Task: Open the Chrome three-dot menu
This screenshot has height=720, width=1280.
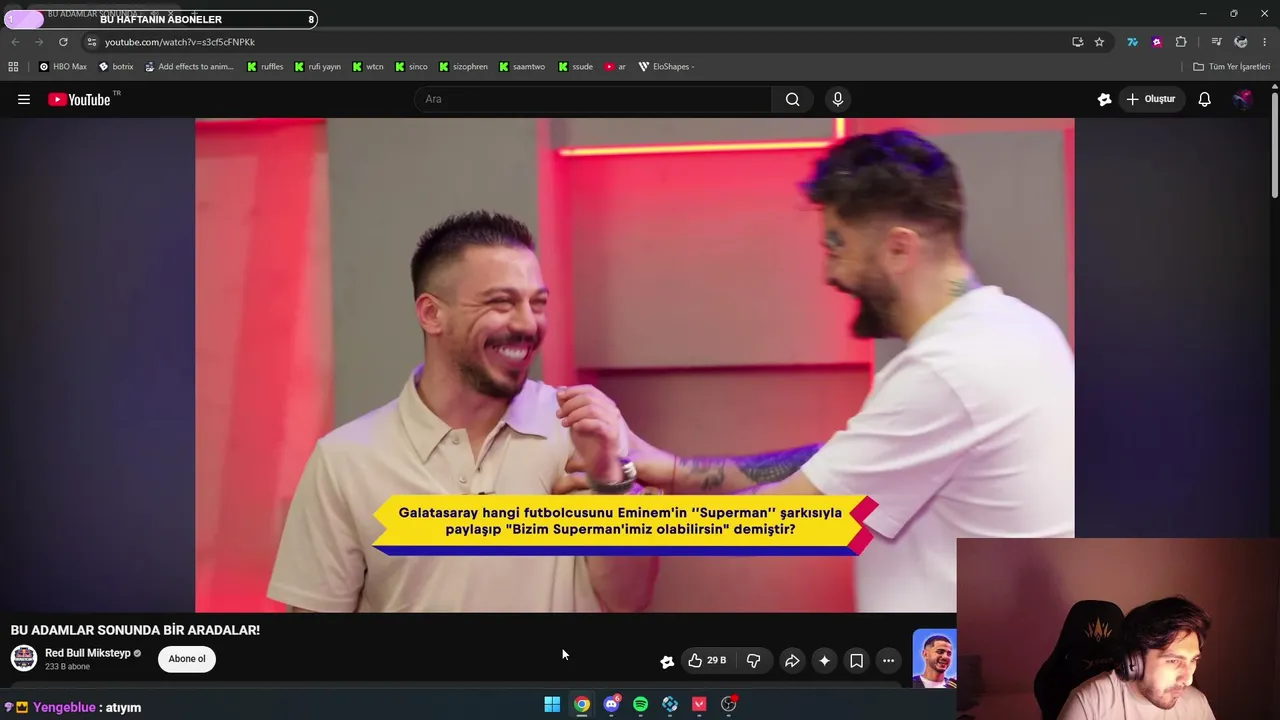Action: pos(1265,42)
